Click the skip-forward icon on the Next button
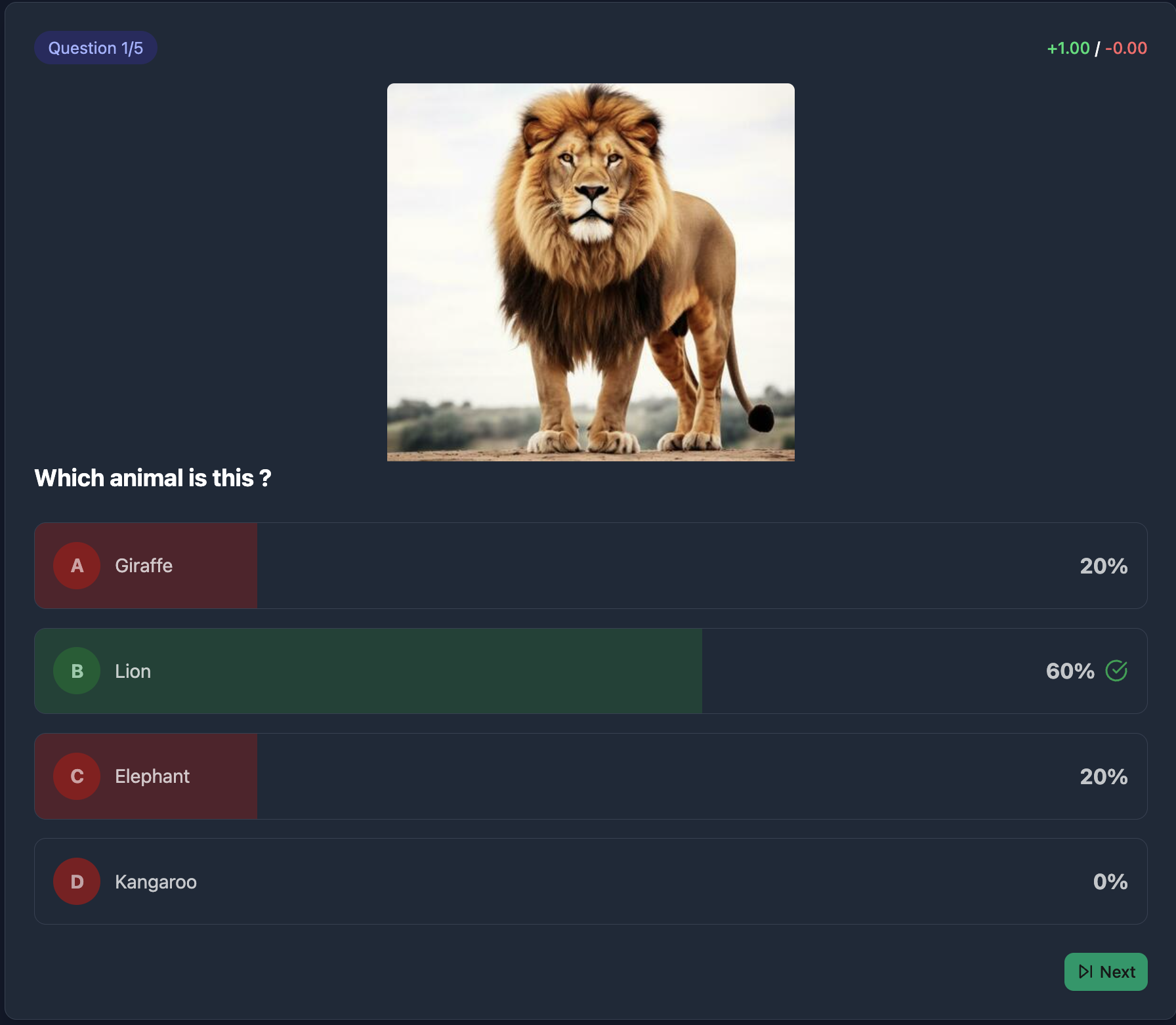 [x=1084, y=972]
